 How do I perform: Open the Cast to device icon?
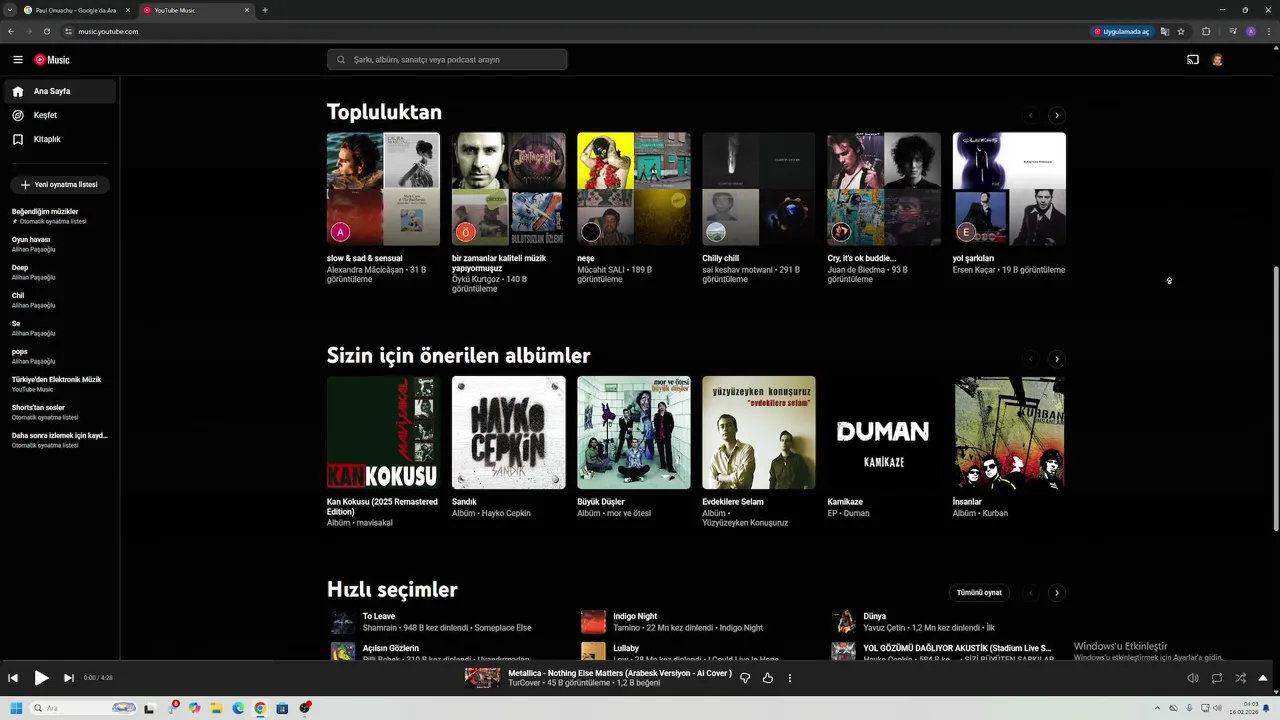tap(1193, 60)
